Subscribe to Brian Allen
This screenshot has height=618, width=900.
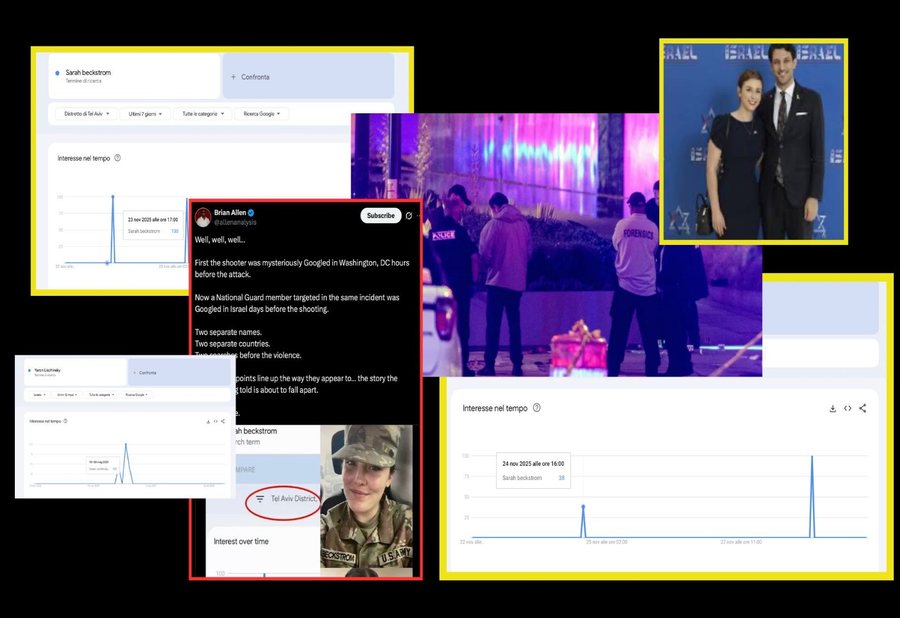[380, 216]
